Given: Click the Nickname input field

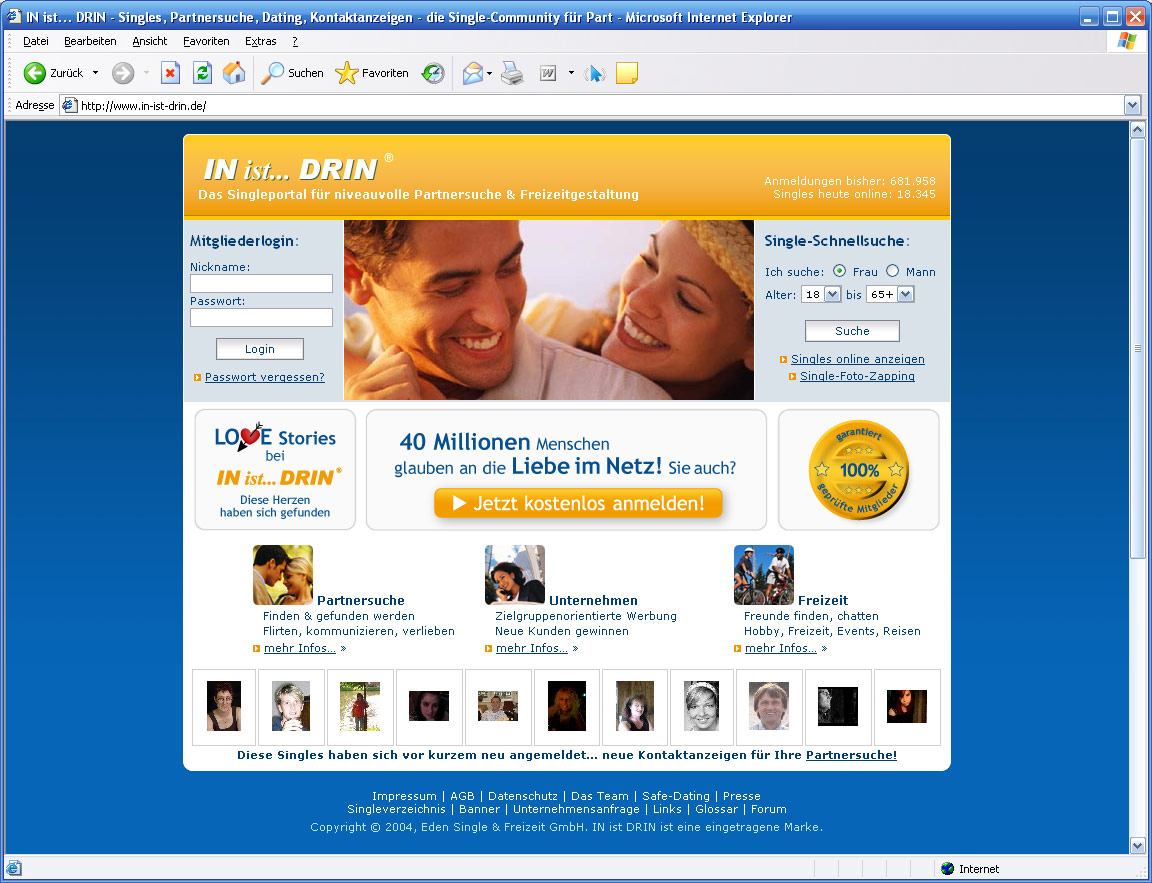Looking at the screenshot, I should coord(262,284).
